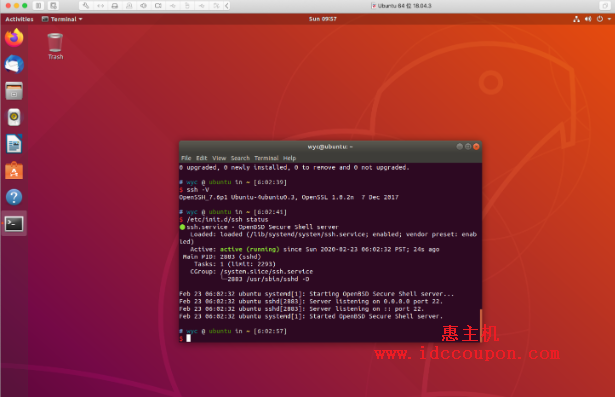Open the View menu in the terminal
This screenshot has height=397, width=615.
tap(219, 158)
